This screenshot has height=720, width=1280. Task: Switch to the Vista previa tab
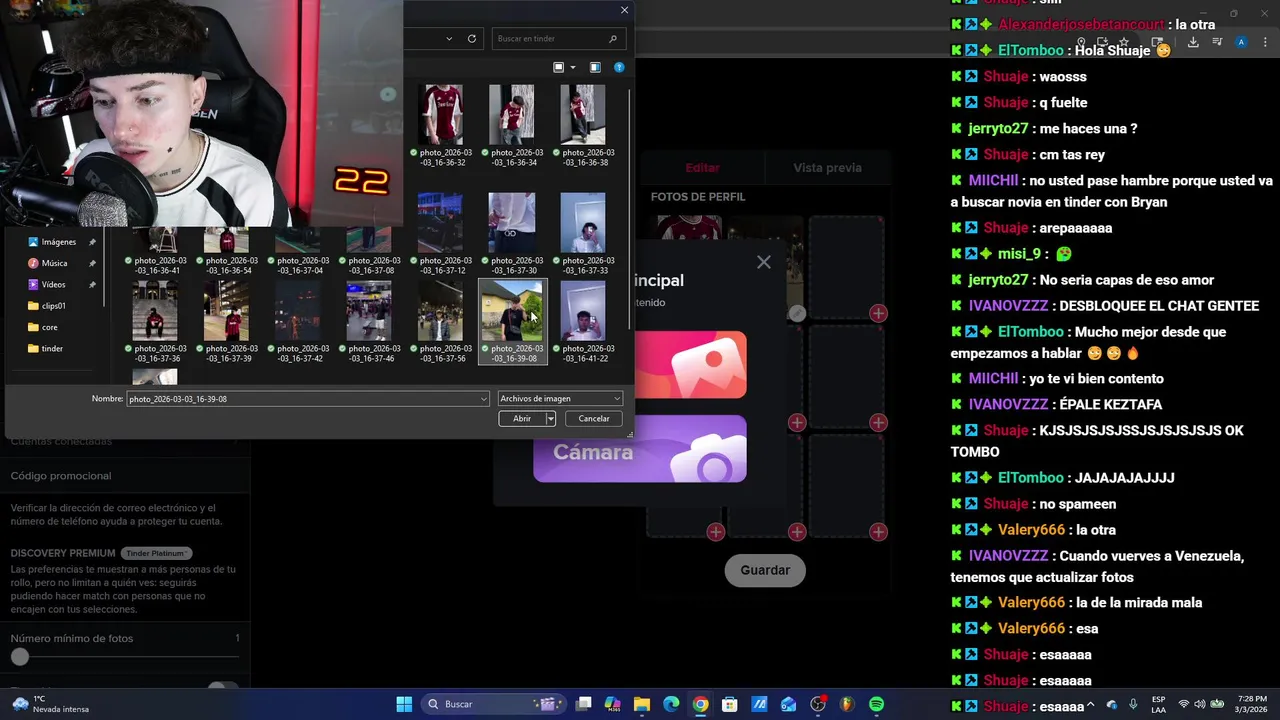point(827,168)
